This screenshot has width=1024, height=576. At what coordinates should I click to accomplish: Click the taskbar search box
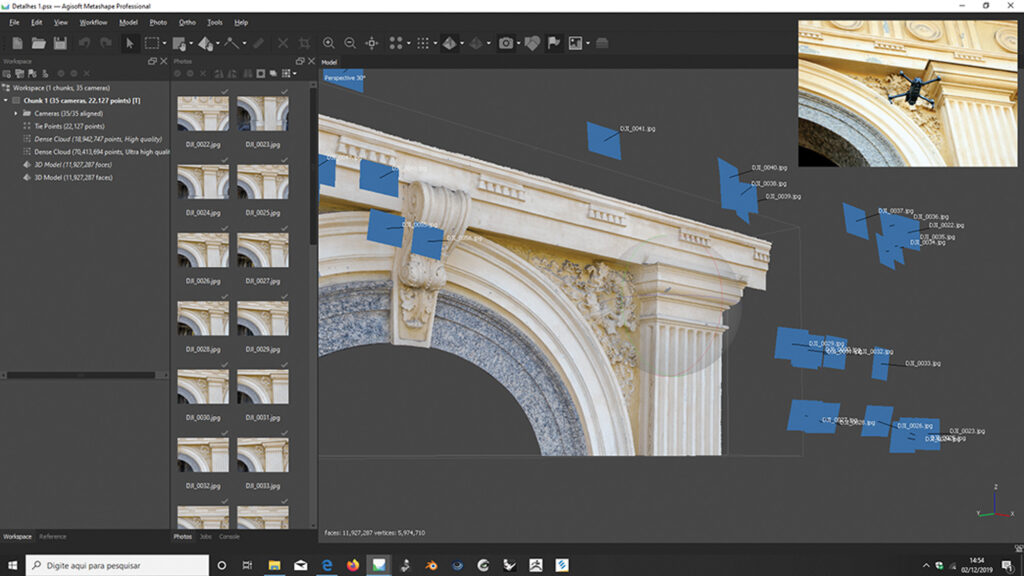coord(118,565)
